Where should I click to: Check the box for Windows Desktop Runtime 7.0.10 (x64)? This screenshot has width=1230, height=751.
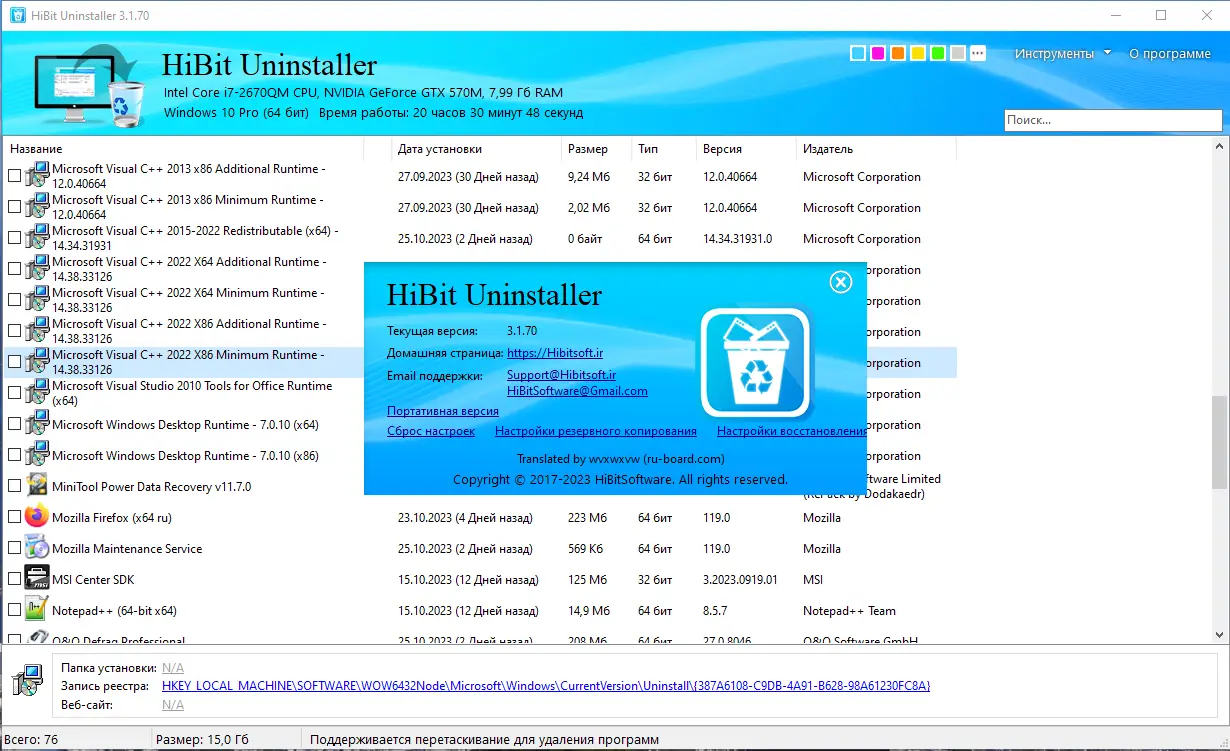(14, 424)
